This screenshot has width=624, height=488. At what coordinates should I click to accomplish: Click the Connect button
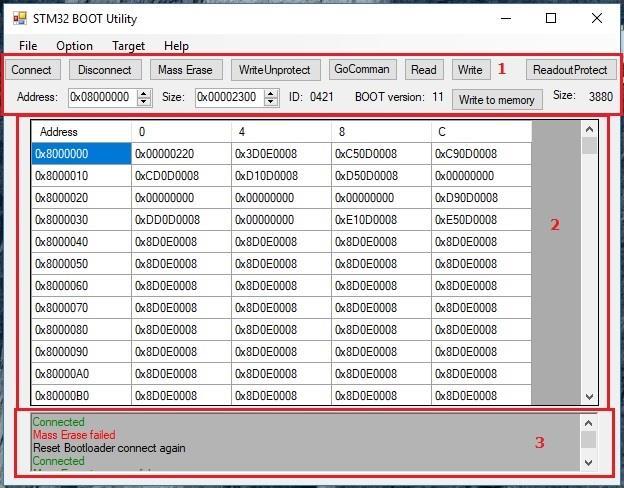31,70
